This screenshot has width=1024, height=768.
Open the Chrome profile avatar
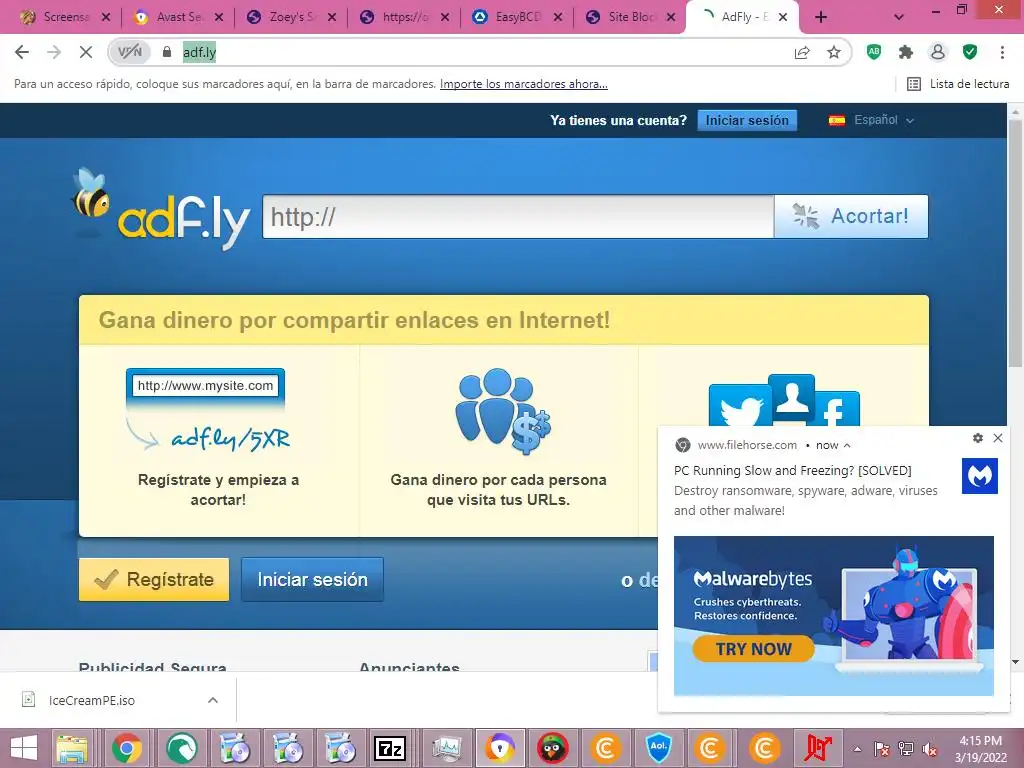point(938,52)
